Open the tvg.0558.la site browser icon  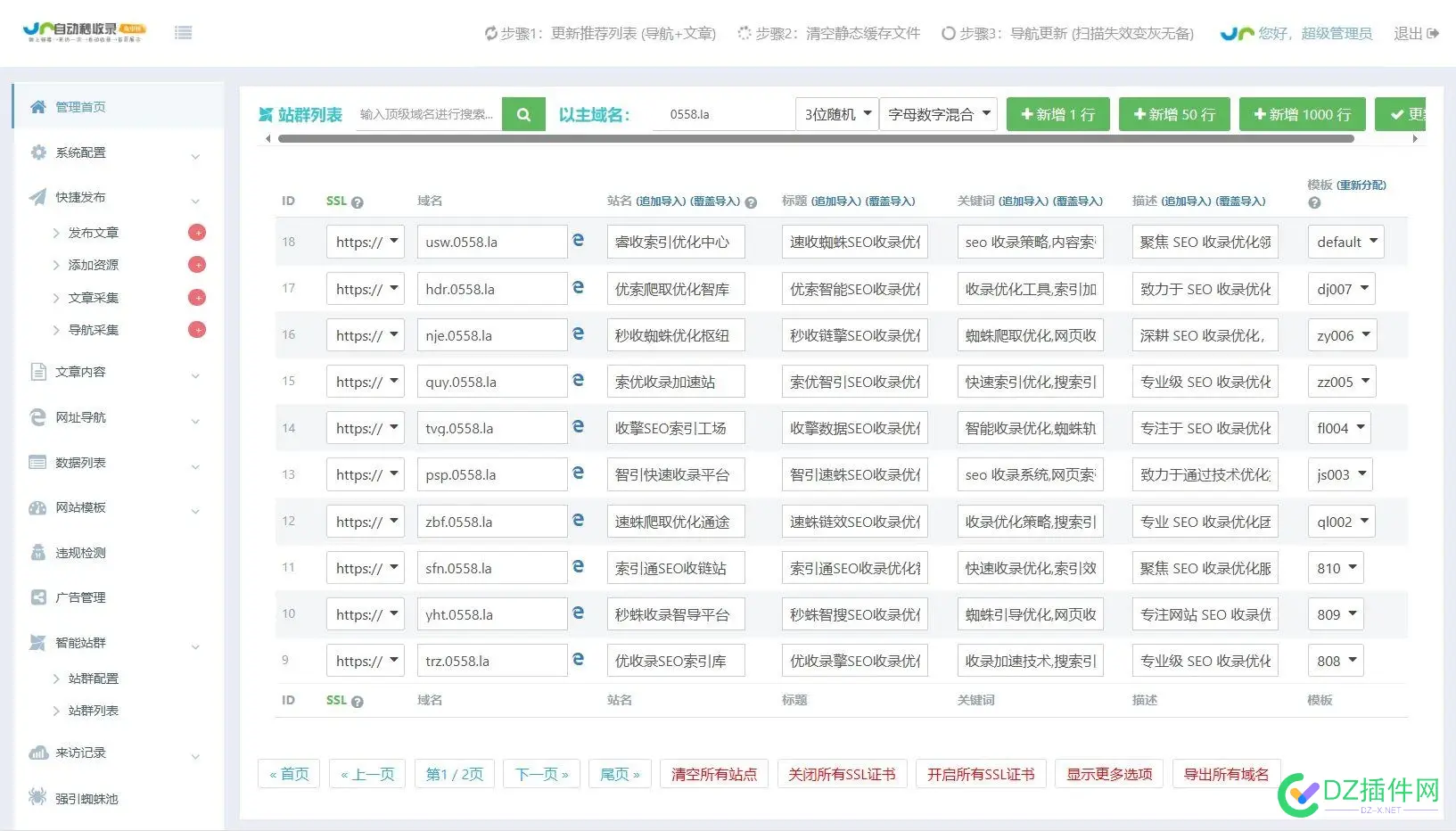tap(578, 427)
